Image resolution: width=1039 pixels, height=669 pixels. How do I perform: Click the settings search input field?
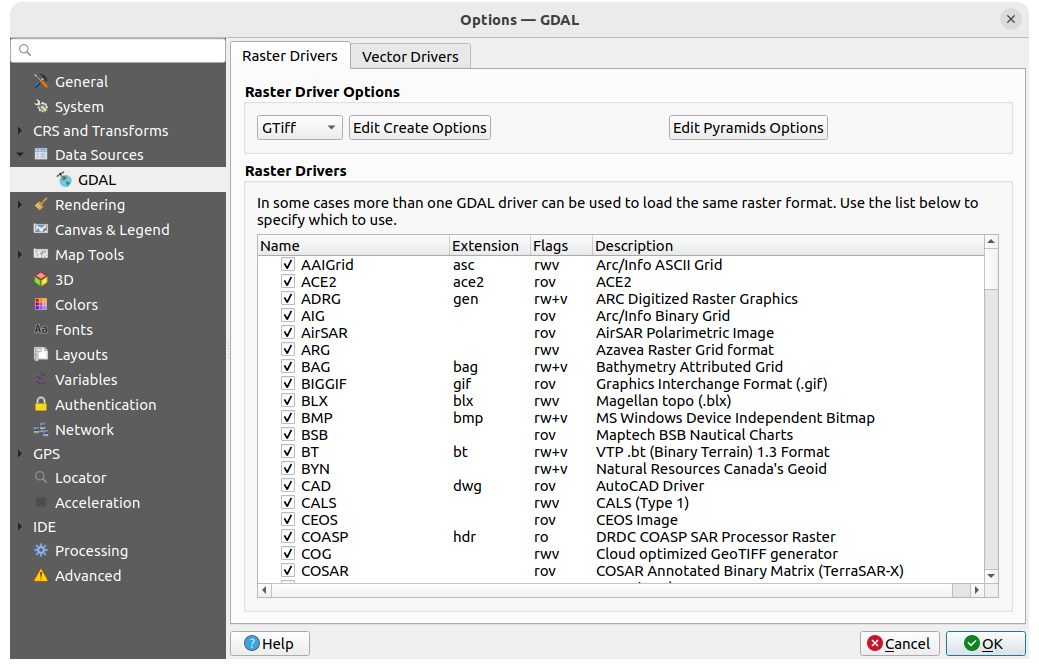(125, 50)
